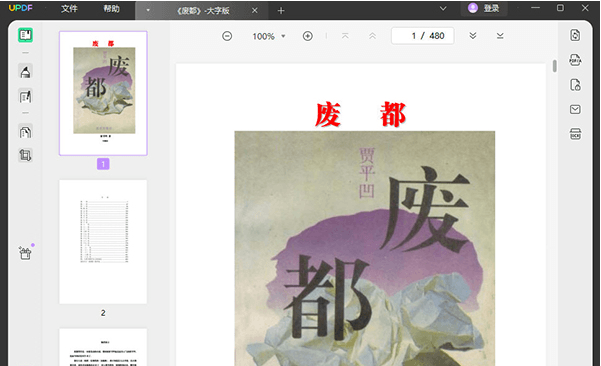
Task: Open the Edit PDF tool
Action: pos(26,96)
